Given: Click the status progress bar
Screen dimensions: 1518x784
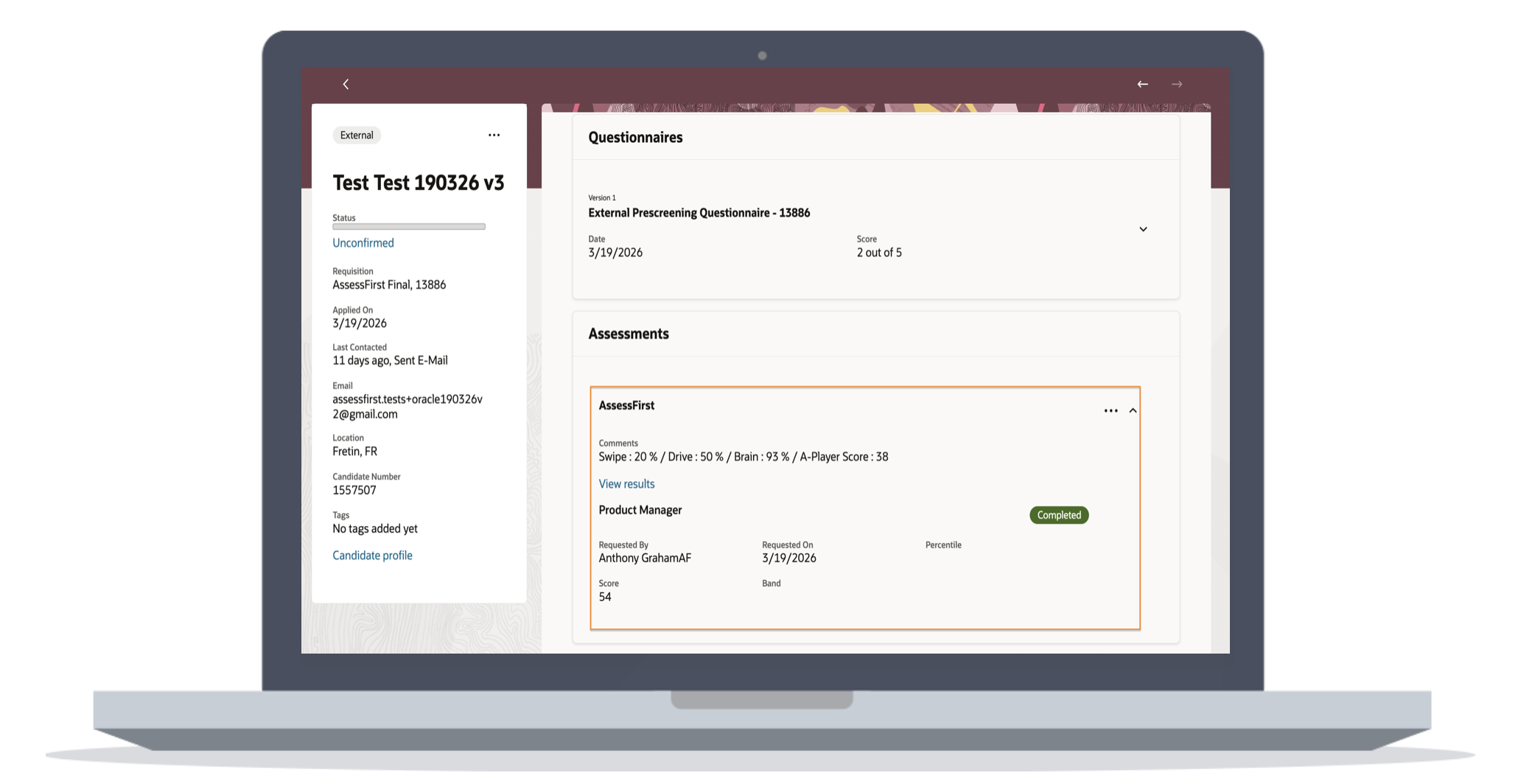Looking at the screenshot, I should pos(408,227).
